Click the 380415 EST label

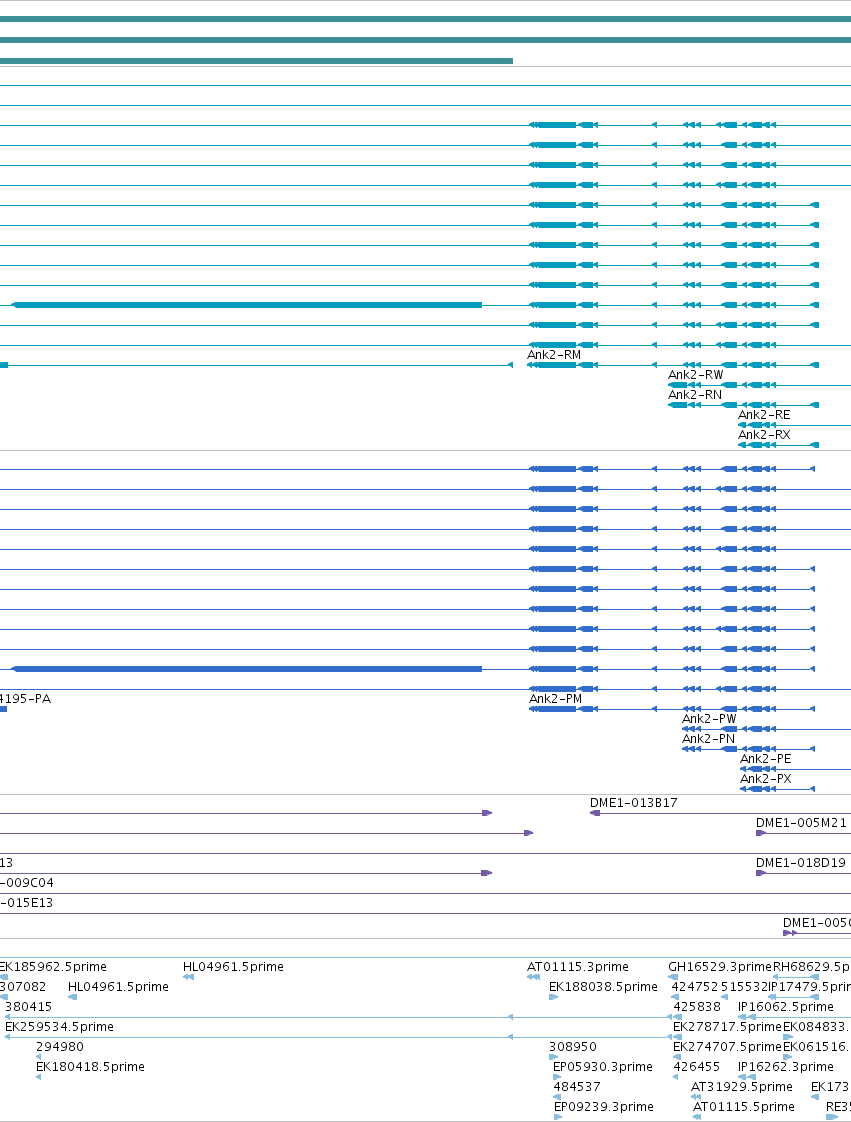29,1008
